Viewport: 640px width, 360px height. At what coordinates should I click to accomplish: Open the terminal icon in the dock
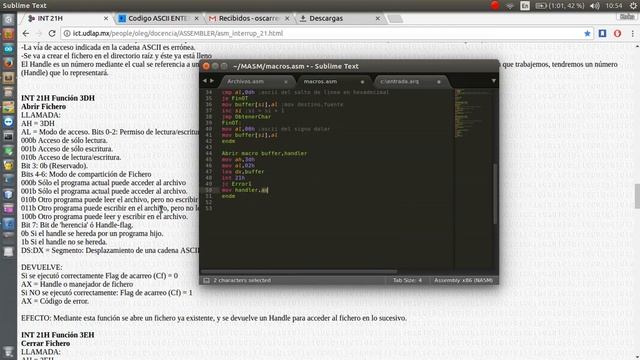click(8, 136)
